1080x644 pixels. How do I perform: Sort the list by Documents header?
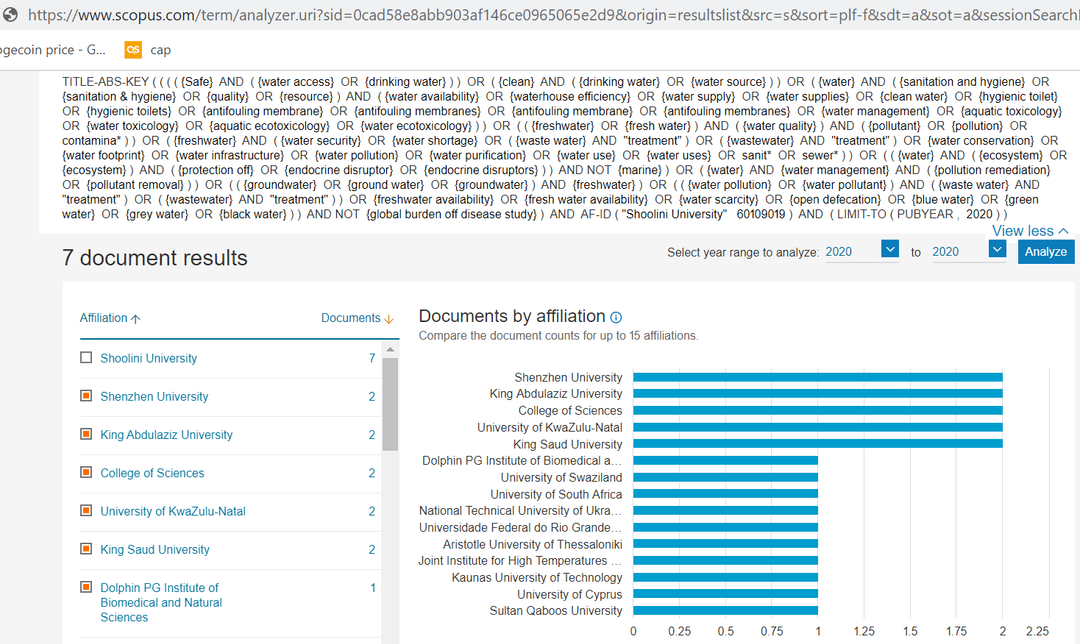pos(351,318)
